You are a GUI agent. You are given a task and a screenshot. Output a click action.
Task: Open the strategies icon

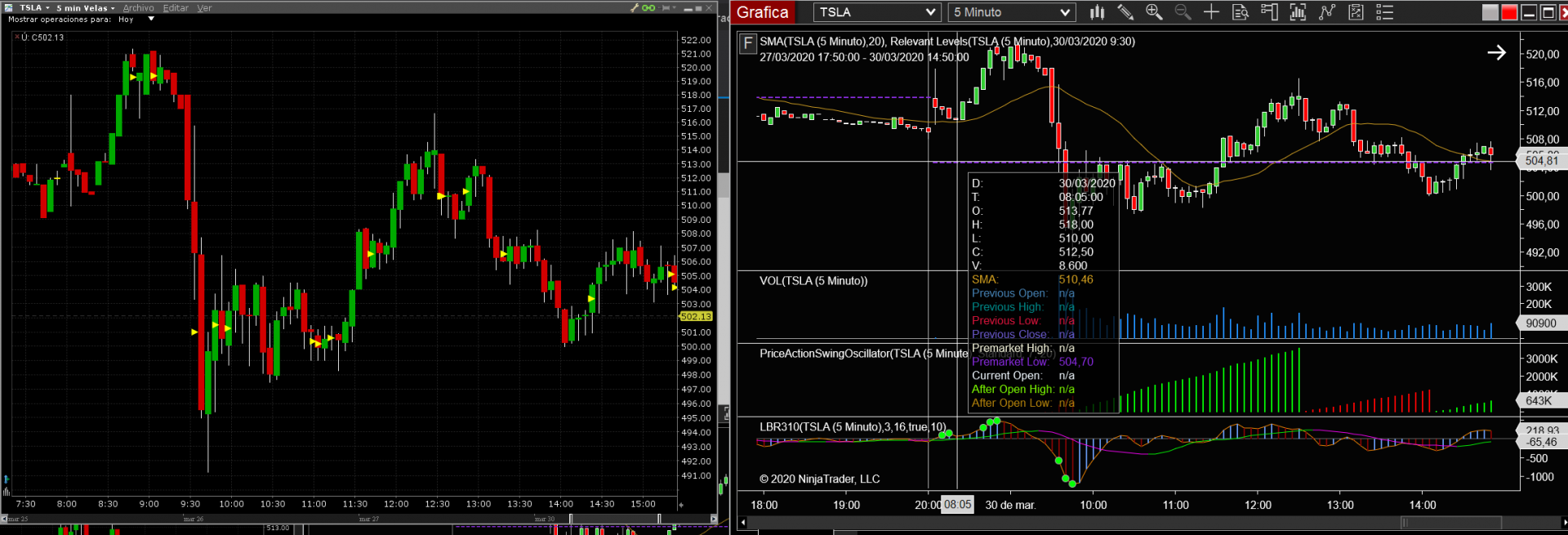pos(1356,12)
